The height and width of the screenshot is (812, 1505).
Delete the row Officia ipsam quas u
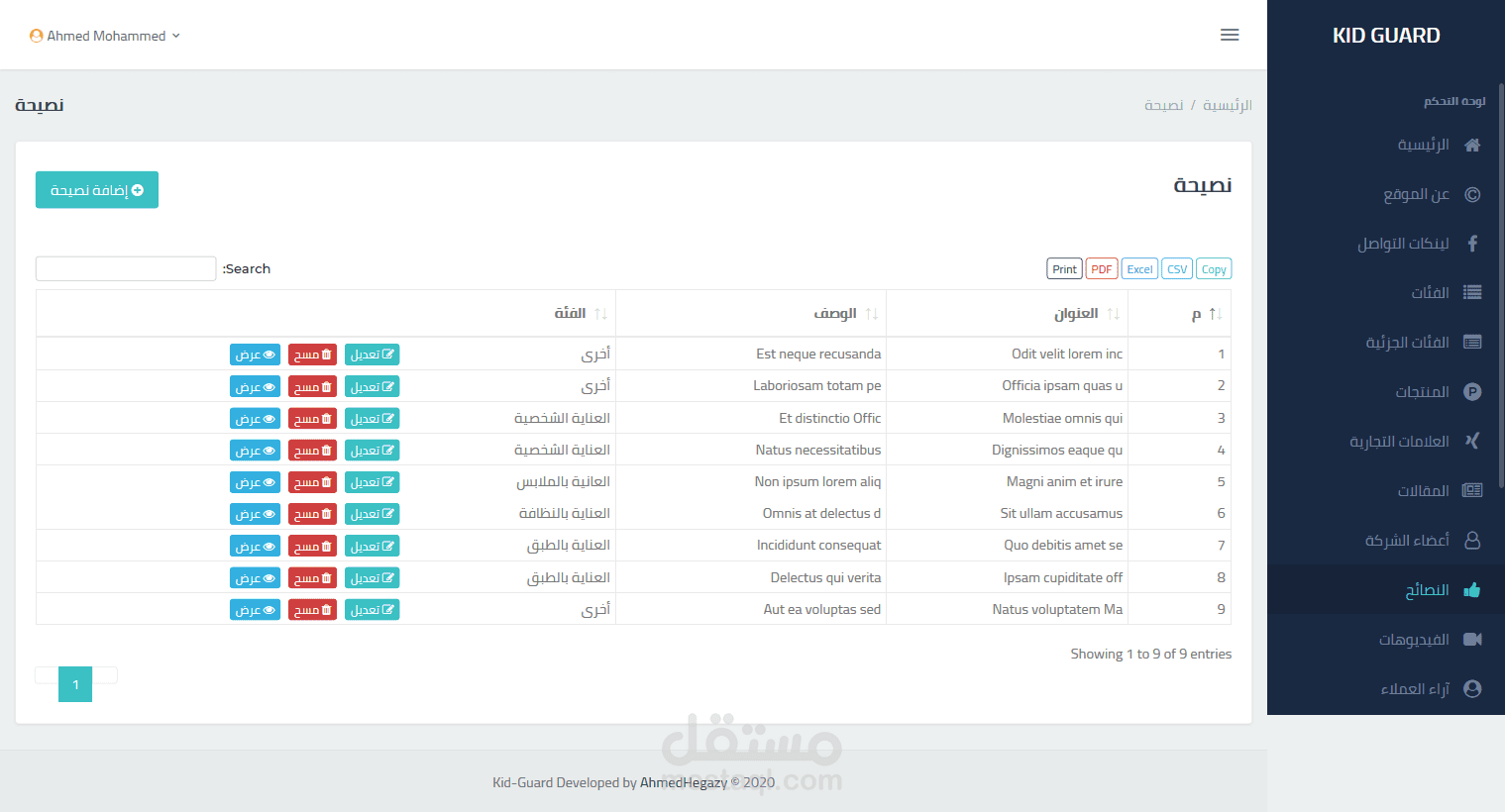(x=312, y=386)
